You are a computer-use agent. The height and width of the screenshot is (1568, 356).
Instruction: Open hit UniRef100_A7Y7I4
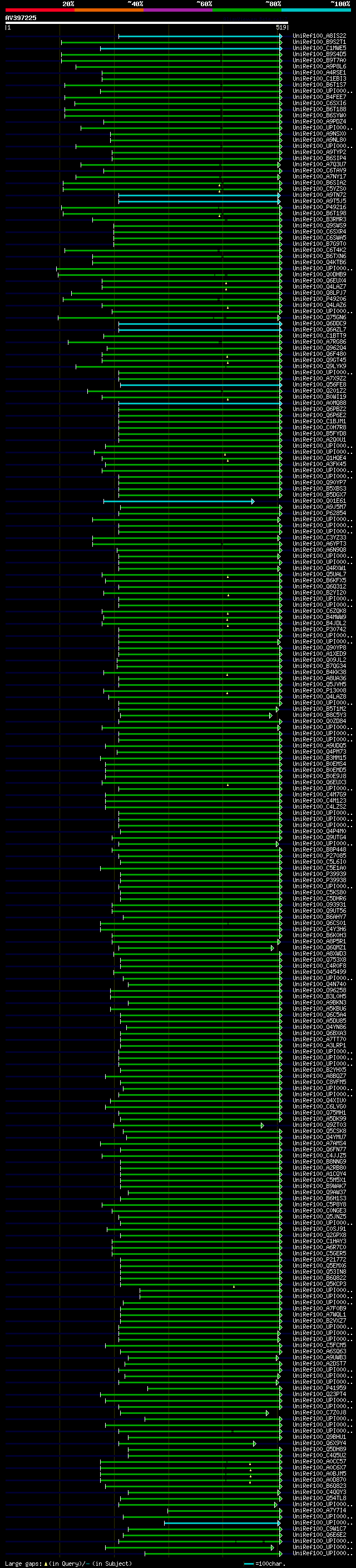[x=319, y=1511]
